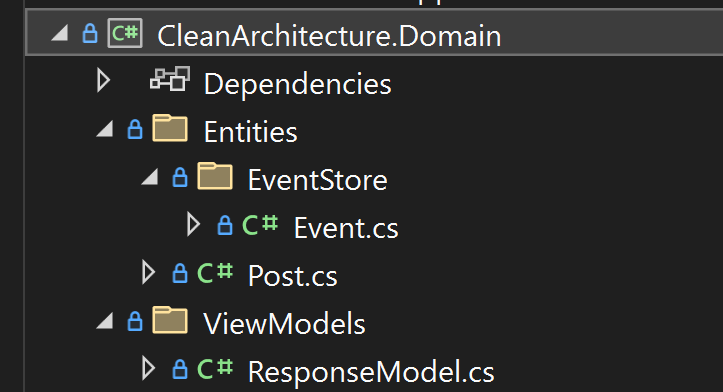Image resolution: width=723 pixels, height=392 pixels.
Task: Collapse the EventStore folder
Action: tap(150, 177)
